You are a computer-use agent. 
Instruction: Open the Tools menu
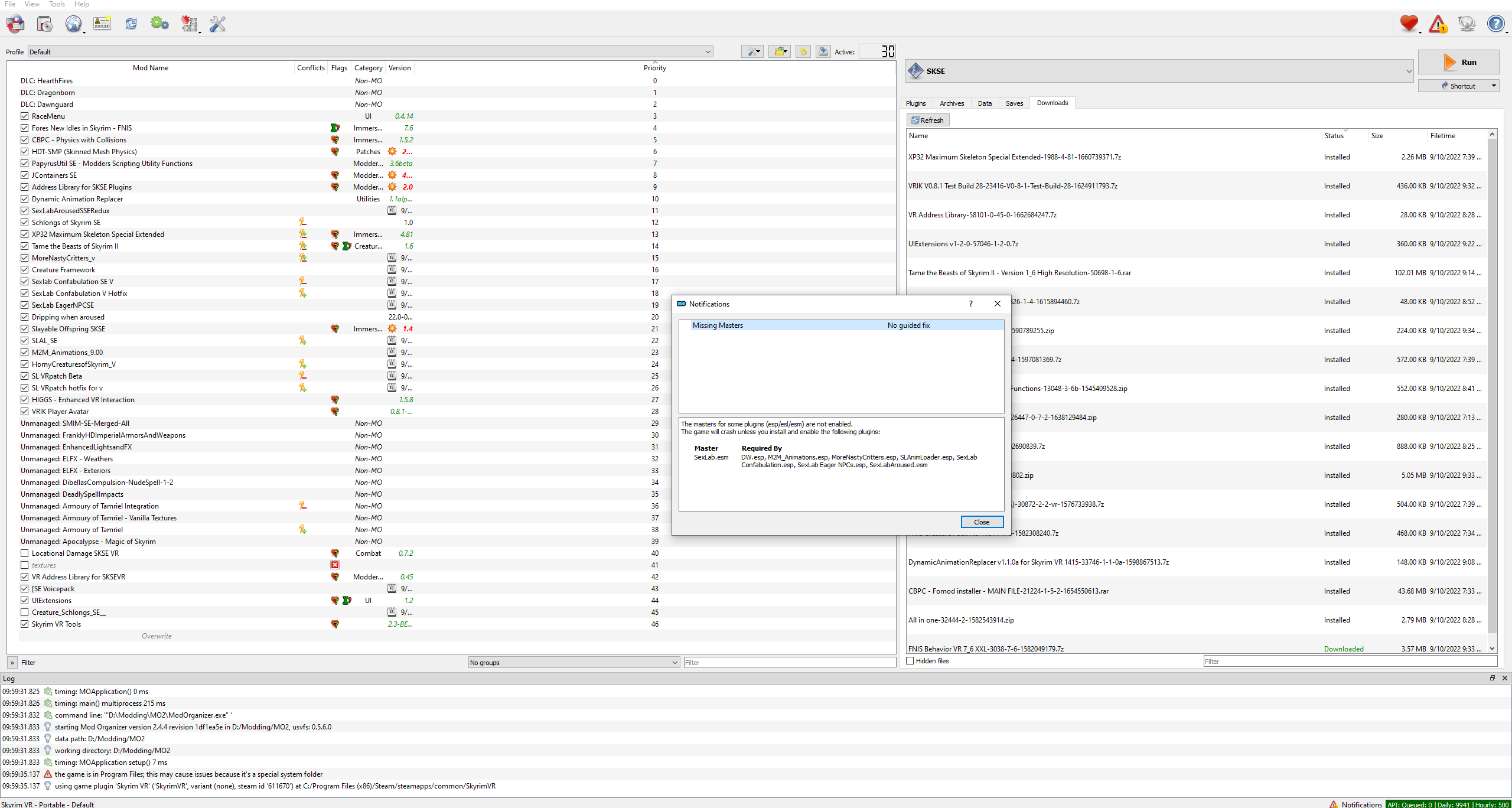pyautogui.click(x=57, y=4)
